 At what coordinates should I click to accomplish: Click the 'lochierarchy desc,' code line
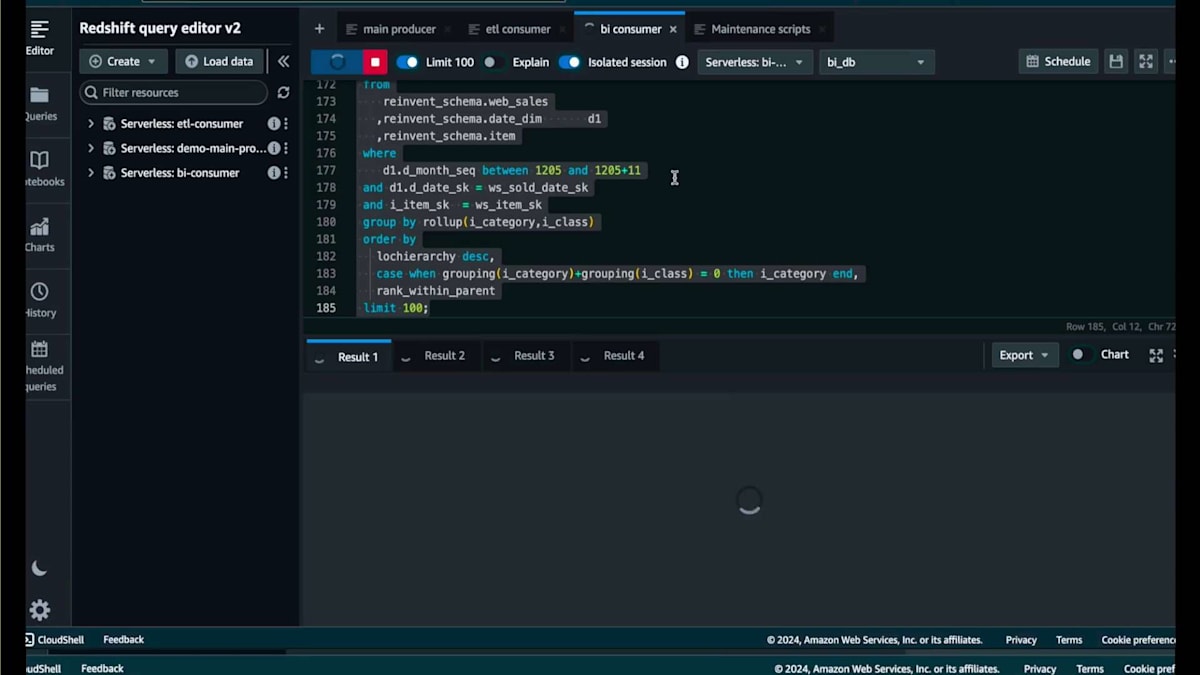[435, 257]
